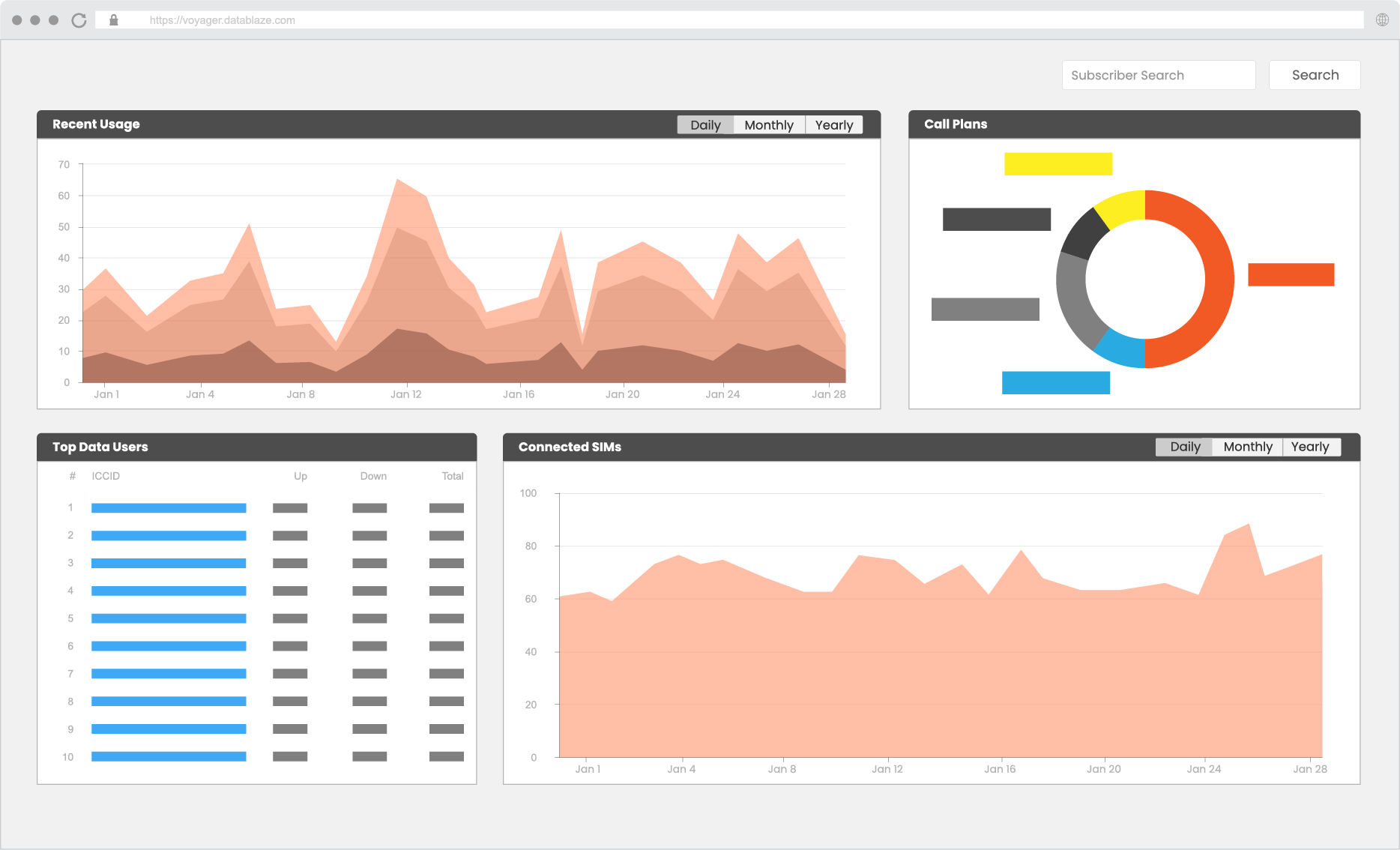Screen dimensions: 1400x850
Task: Click the page reload icon in the browser
Action: pos(78,19)
